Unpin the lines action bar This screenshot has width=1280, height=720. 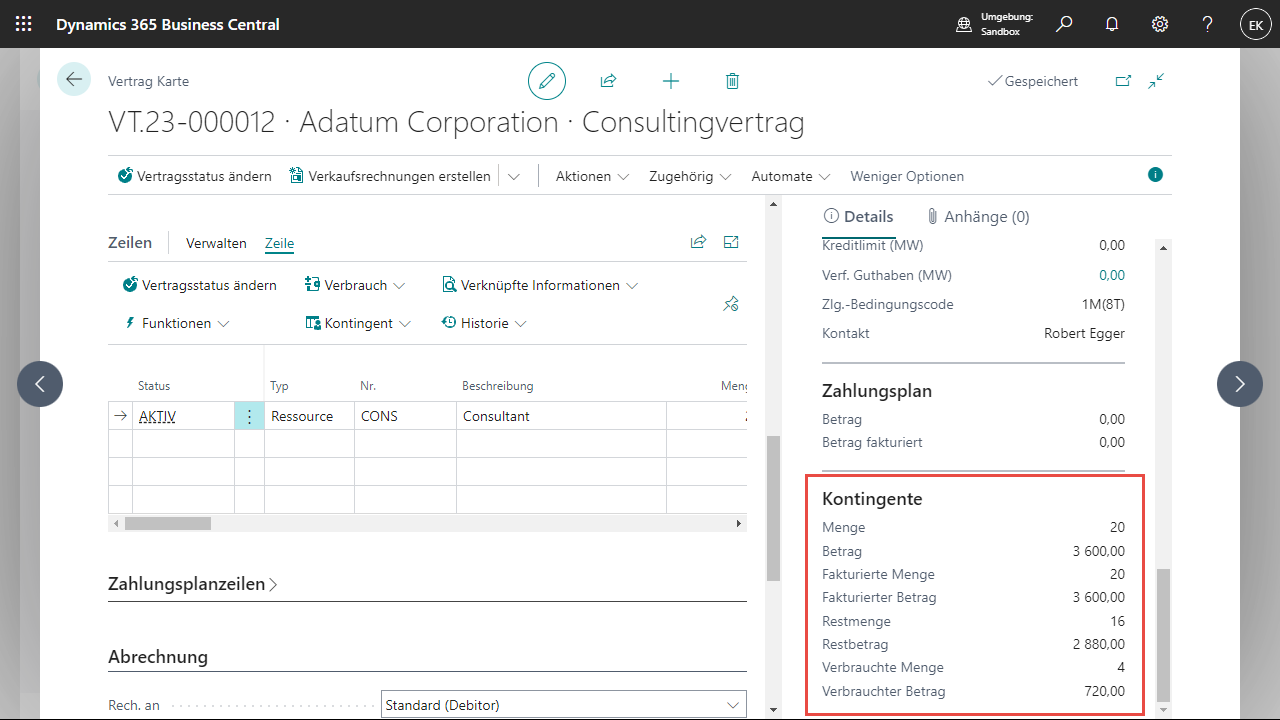pyautogui.click(x=731, y=304)
